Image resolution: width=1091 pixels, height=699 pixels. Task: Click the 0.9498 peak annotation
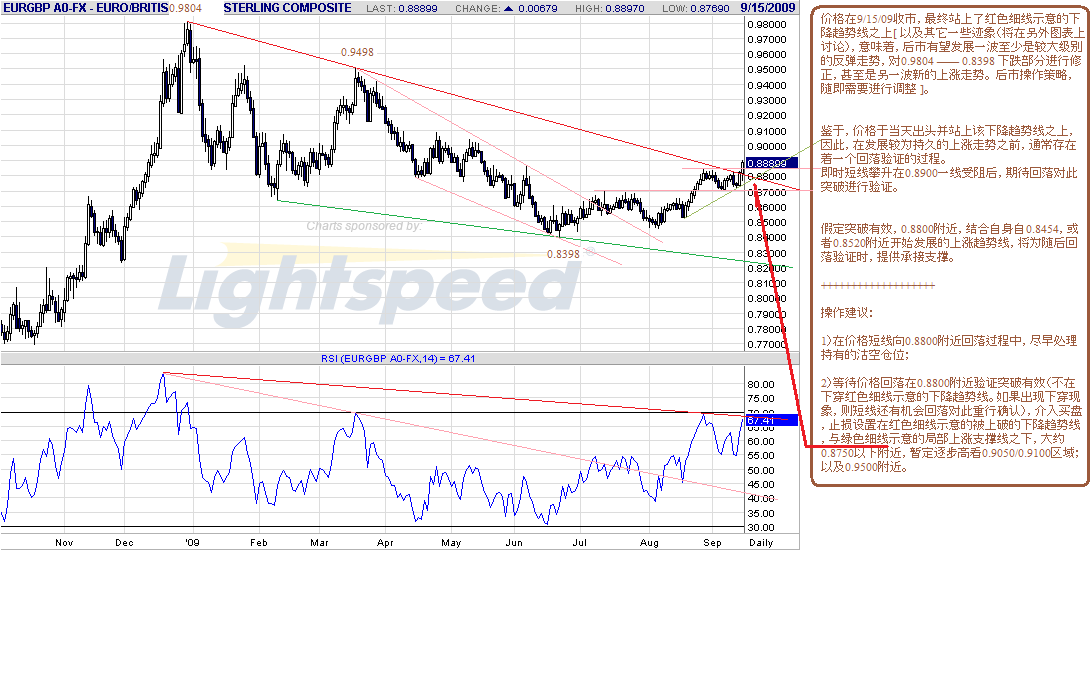click(357, 52)
